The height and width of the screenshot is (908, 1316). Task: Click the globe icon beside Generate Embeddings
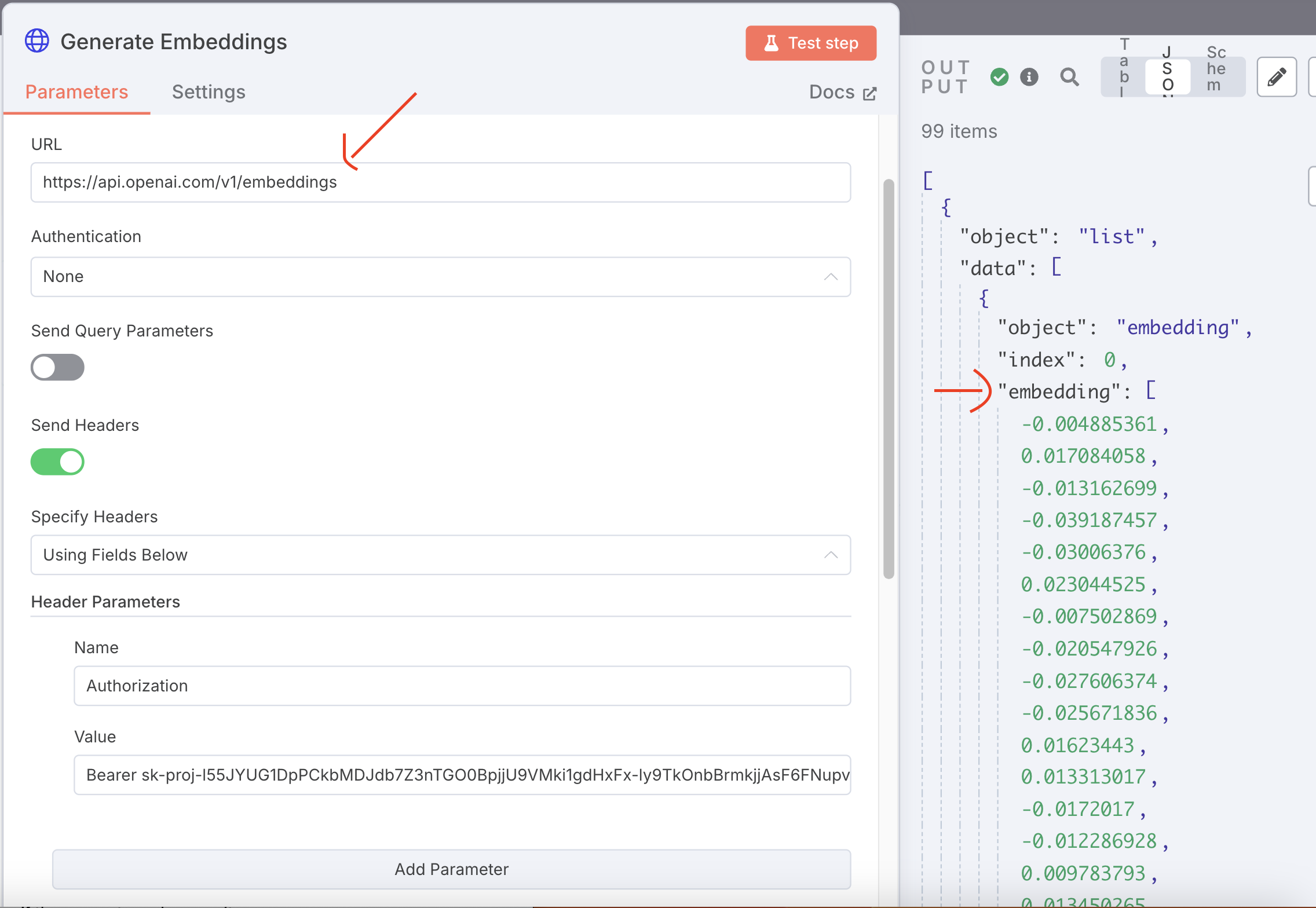pyautogui.click(x=37, y=41)
